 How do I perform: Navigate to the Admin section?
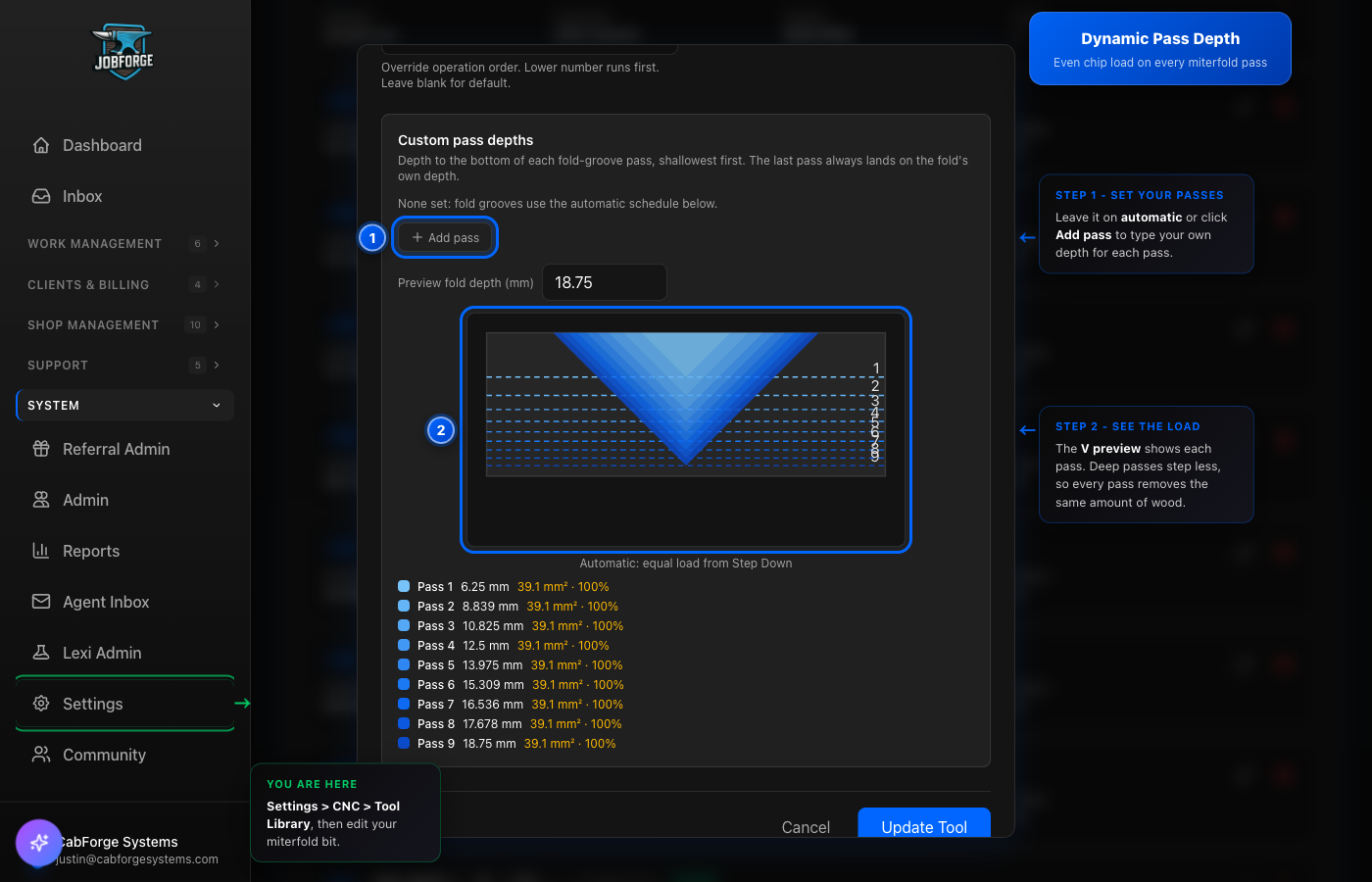coord(124,500)
